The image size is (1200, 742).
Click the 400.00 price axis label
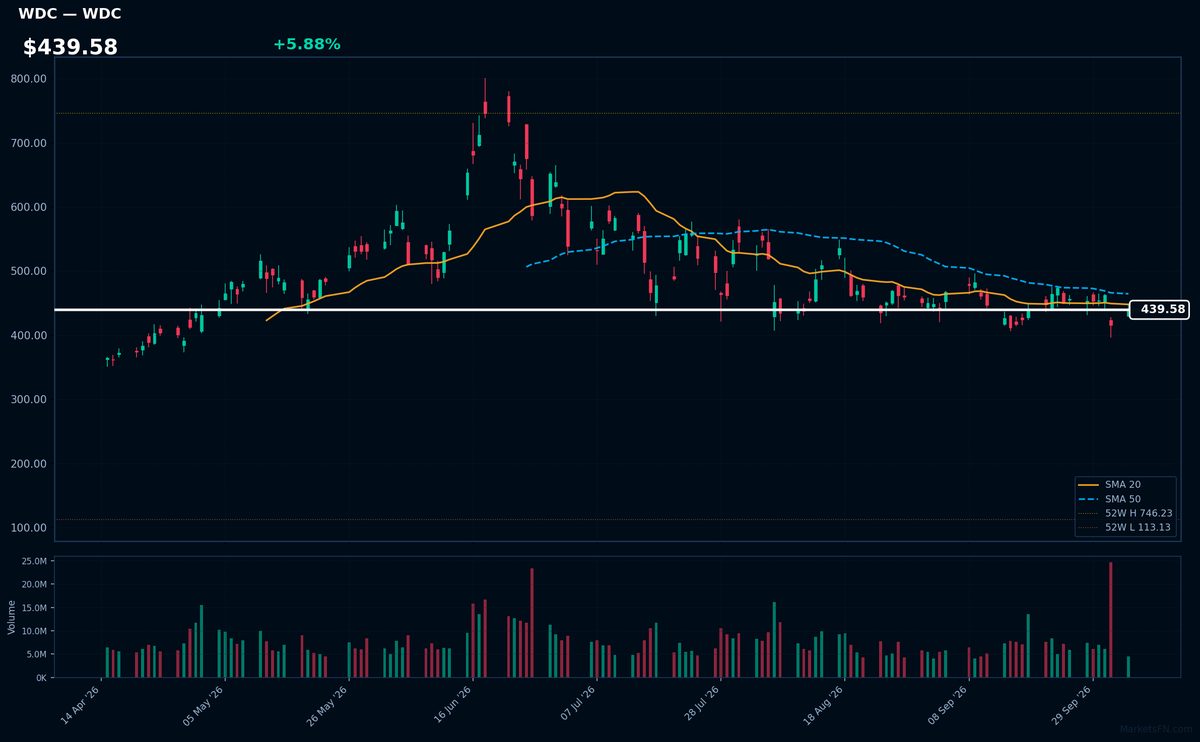[29, 335]
